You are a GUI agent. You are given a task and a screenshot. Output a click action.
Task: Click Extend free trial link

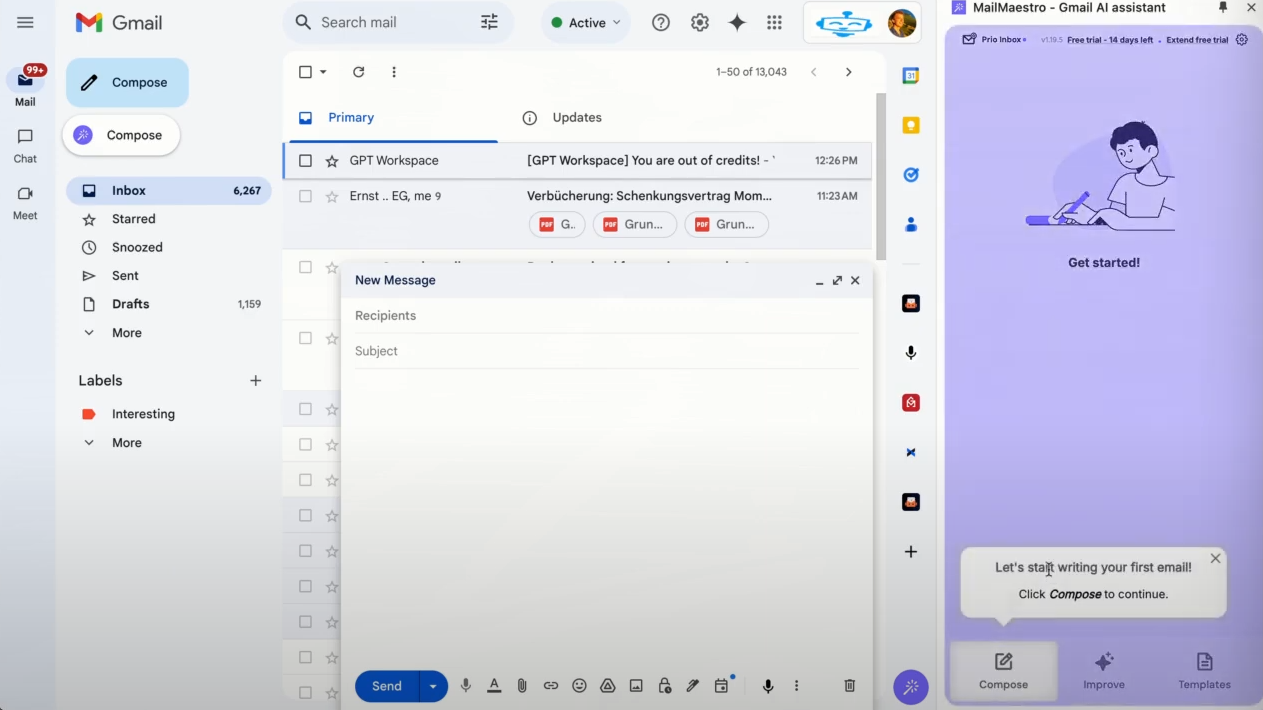coord(1197,40)
